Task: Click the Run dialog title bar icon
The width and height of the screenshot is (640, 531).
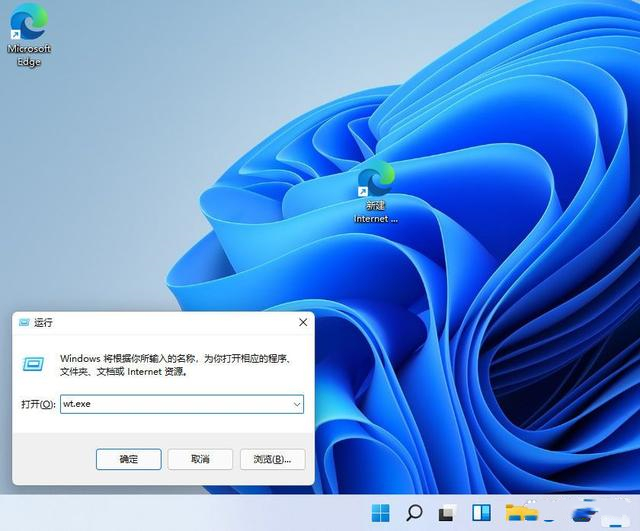Action: (x=23, y=323)
